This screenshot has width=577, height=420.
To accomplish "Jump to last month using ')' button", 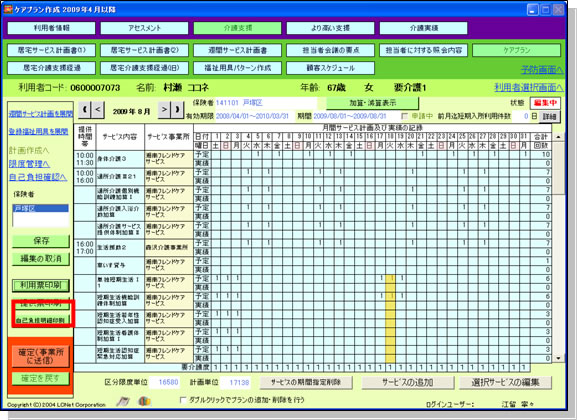I will pos(177,110).
